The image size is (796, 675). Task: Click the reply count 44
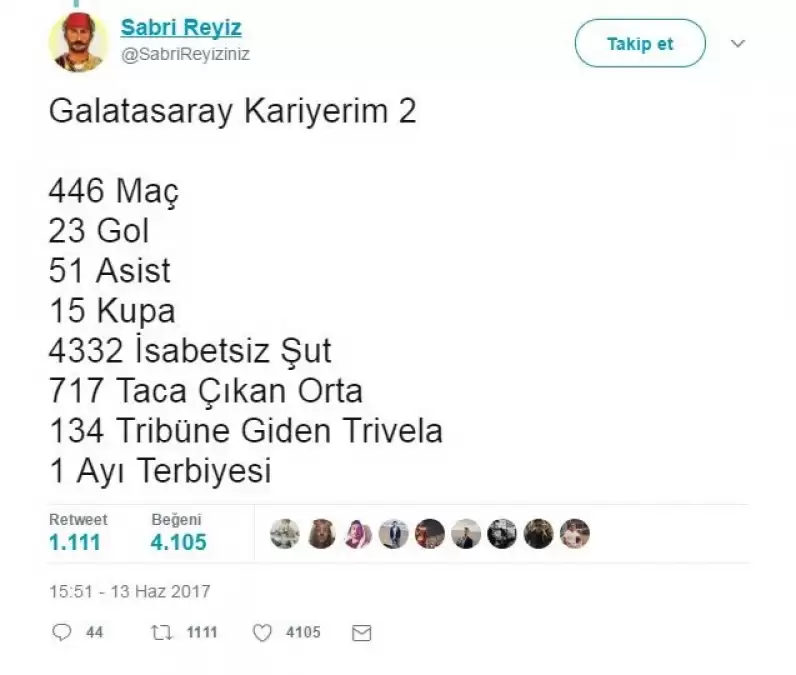[x=94, y=633]
